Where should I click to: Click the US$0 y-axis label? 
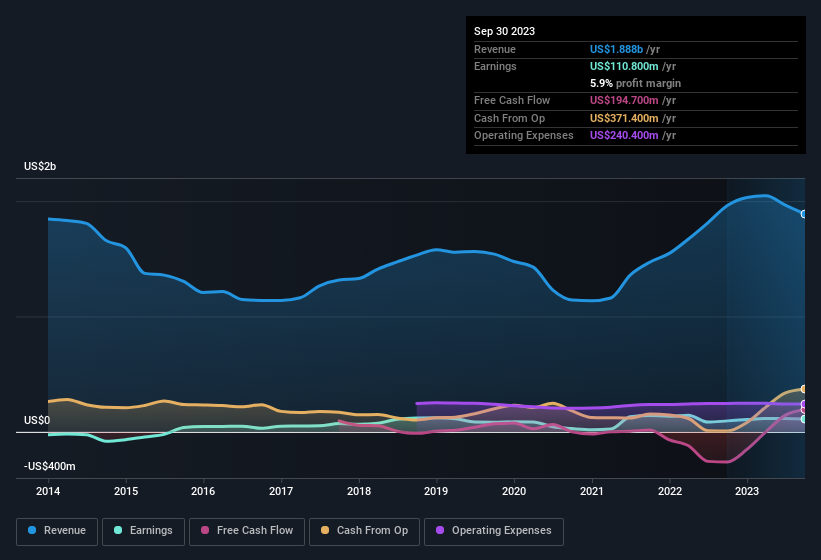(36, 420)
